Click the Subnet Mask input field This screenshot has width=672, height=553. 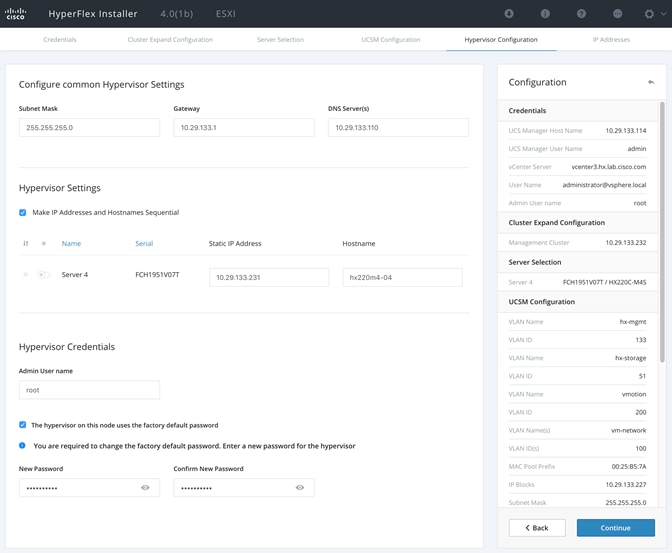point(90,128)
